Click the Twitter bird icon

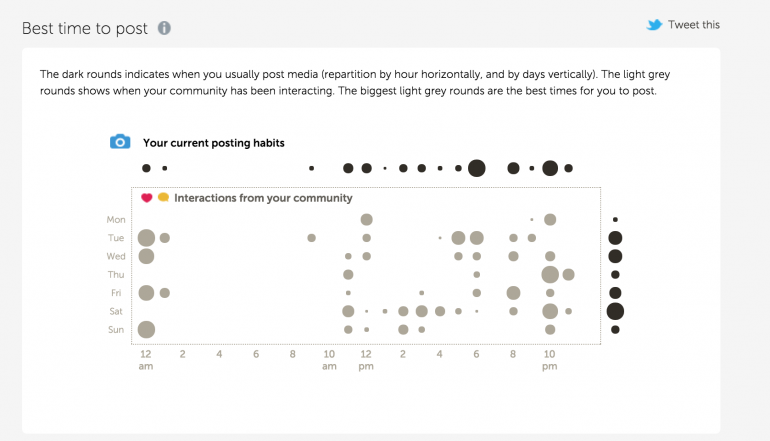tap(654, 25)
